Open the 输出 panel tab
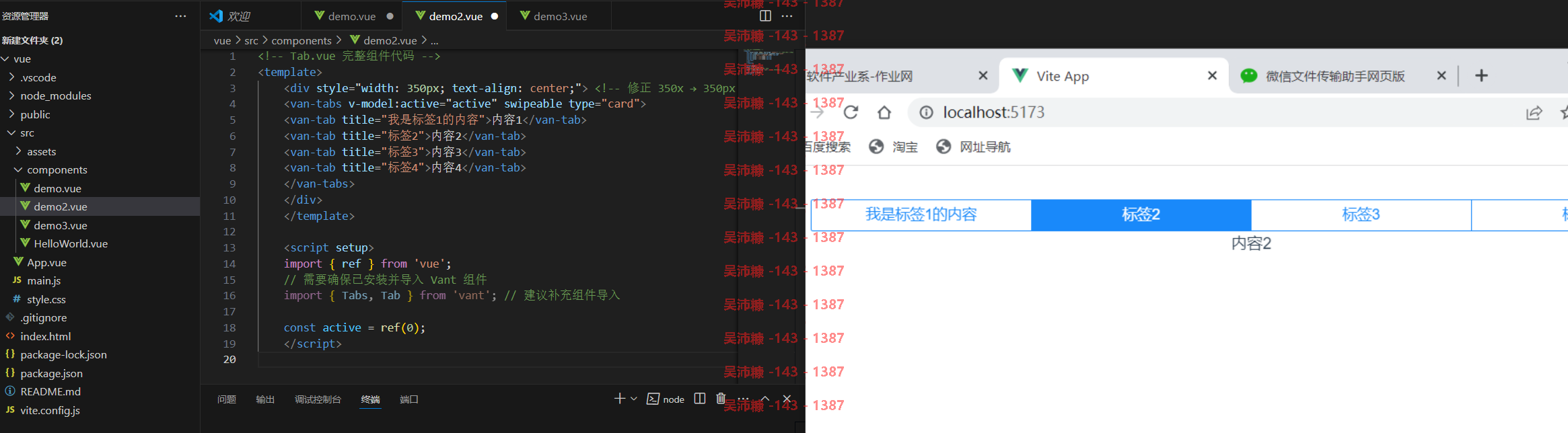The width and height of the screenshot is (1568, 433). pyautogui.click(x=265, y=399)
